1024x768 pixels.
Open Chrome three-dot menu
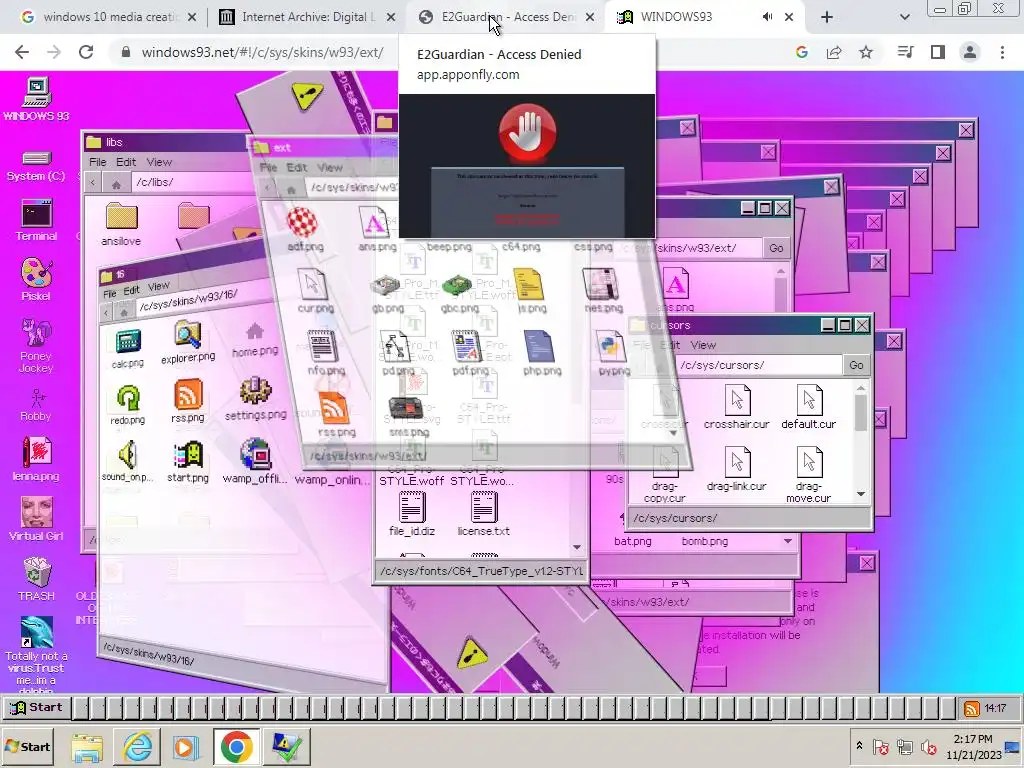tap(1002, 52)
